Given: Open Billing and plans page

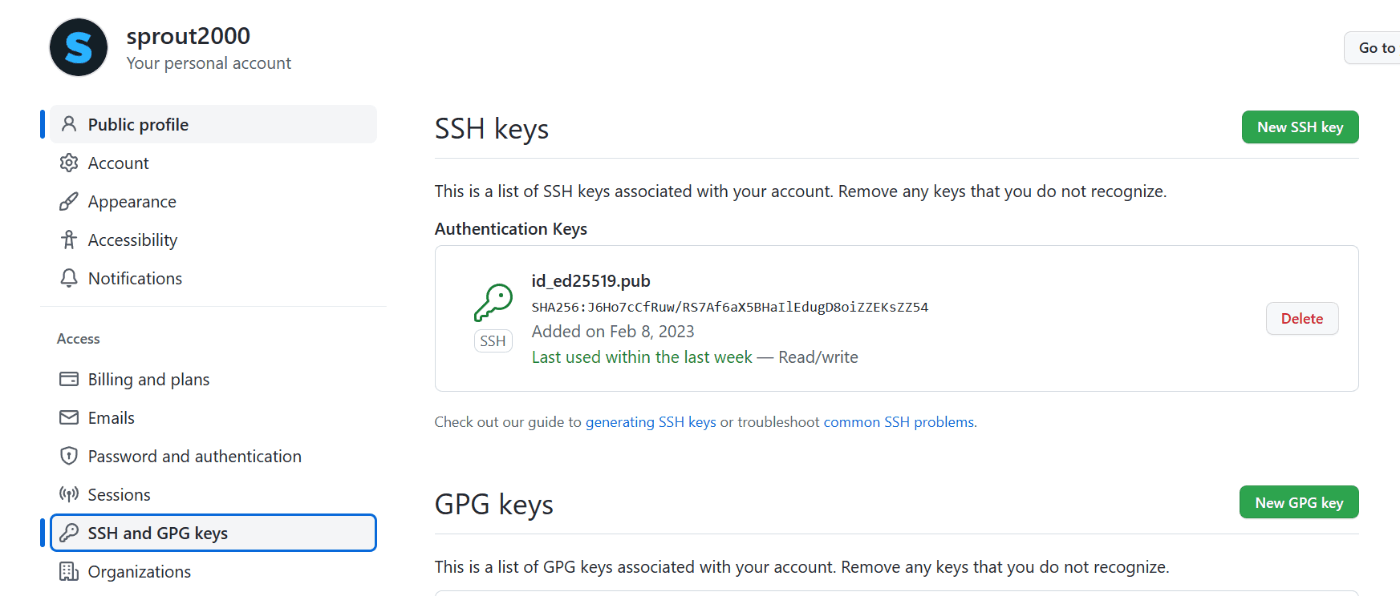Looking at the screenshot, I should pyautogui.click(x=149, y=379).
